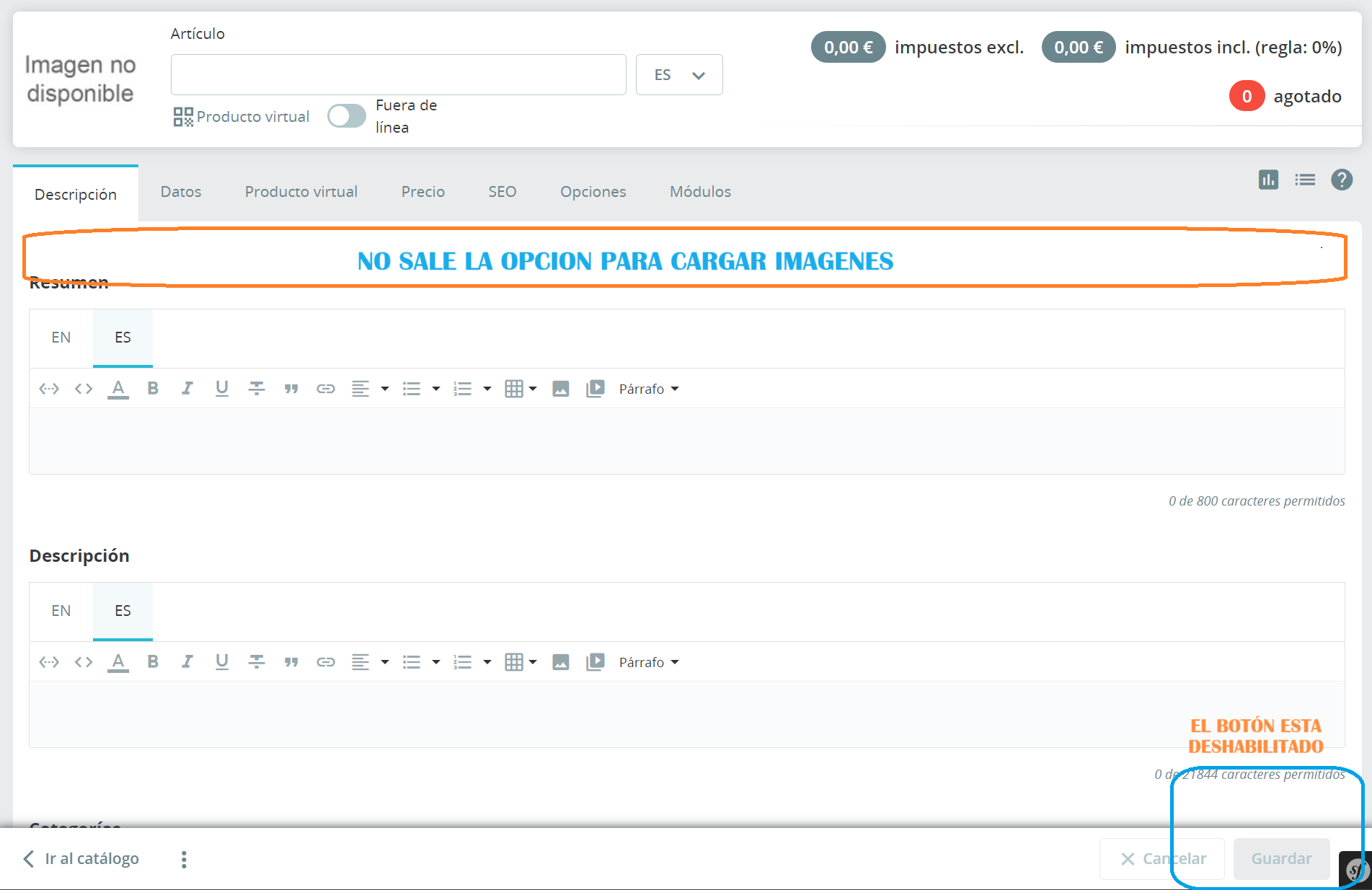Click the Imagen no disponible placeholder

(x=80, y=79)
